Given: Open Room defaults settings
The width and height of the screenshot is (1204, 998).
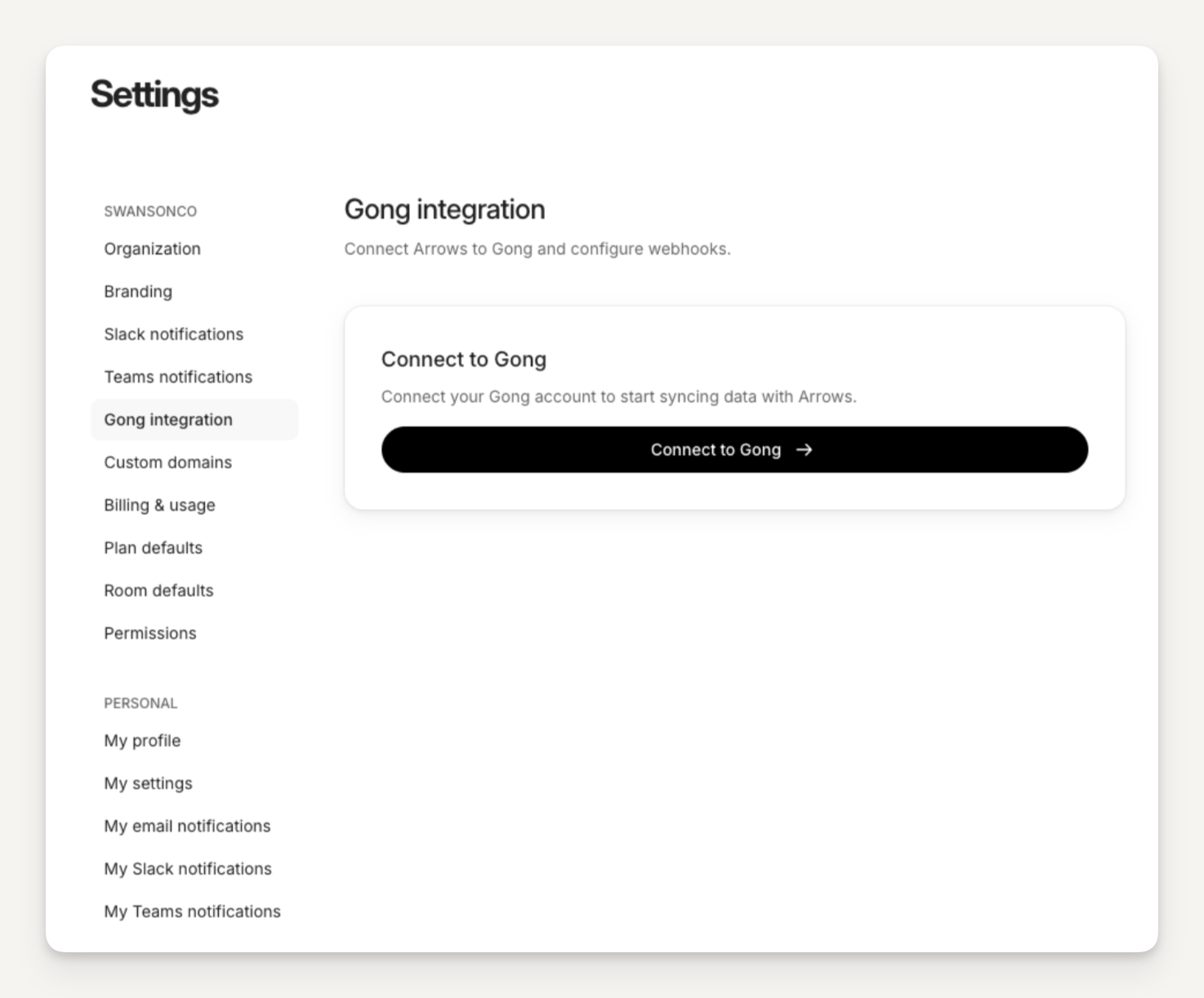Looking at the screenshot, I should [158, 590].
